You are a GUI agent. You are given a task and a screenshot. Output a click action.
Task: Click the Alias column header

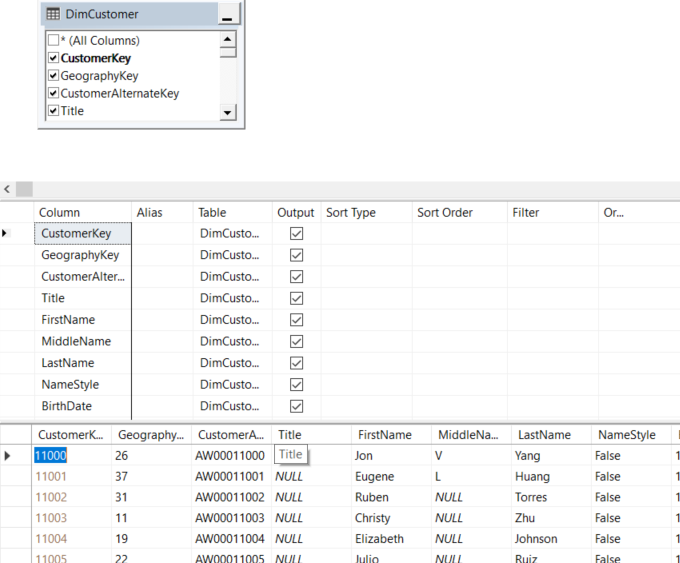click(162, 213)
